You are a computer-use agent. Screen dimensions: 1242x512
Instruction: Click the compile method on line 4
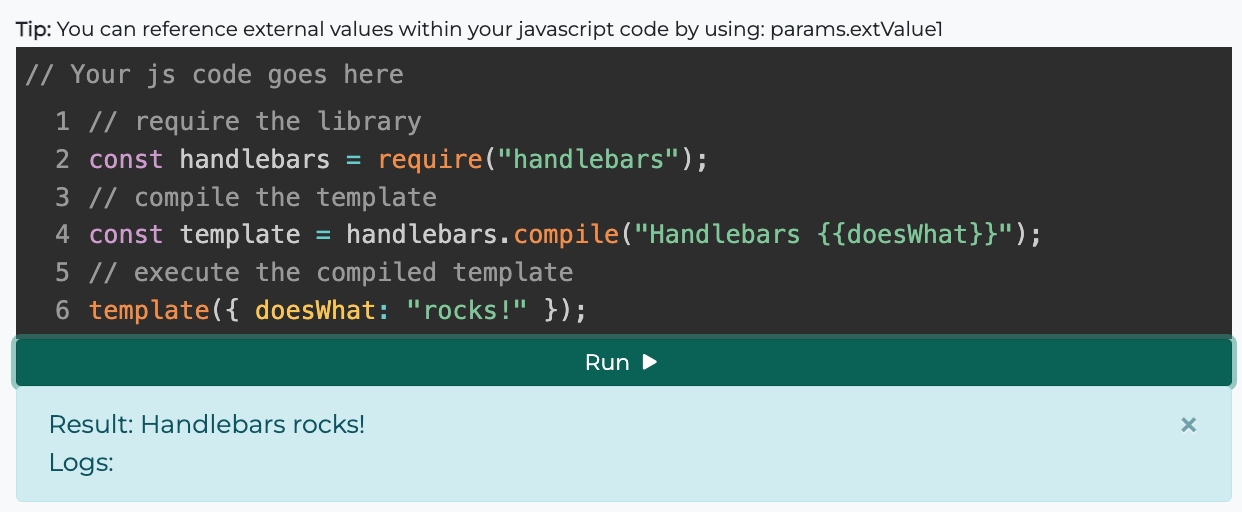point(566,235)
